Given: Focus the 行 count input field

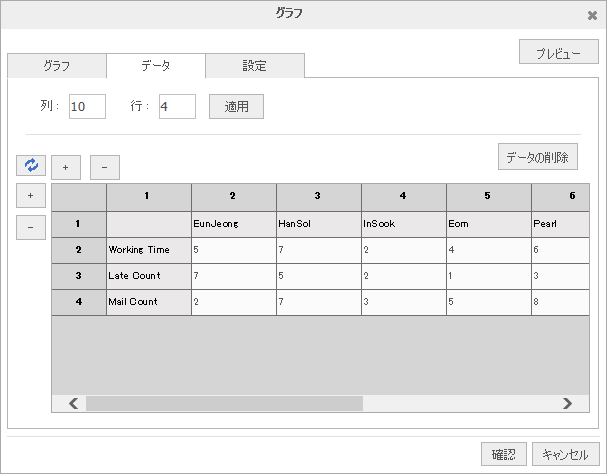Looking at the screenshot, I should point(177,106).
